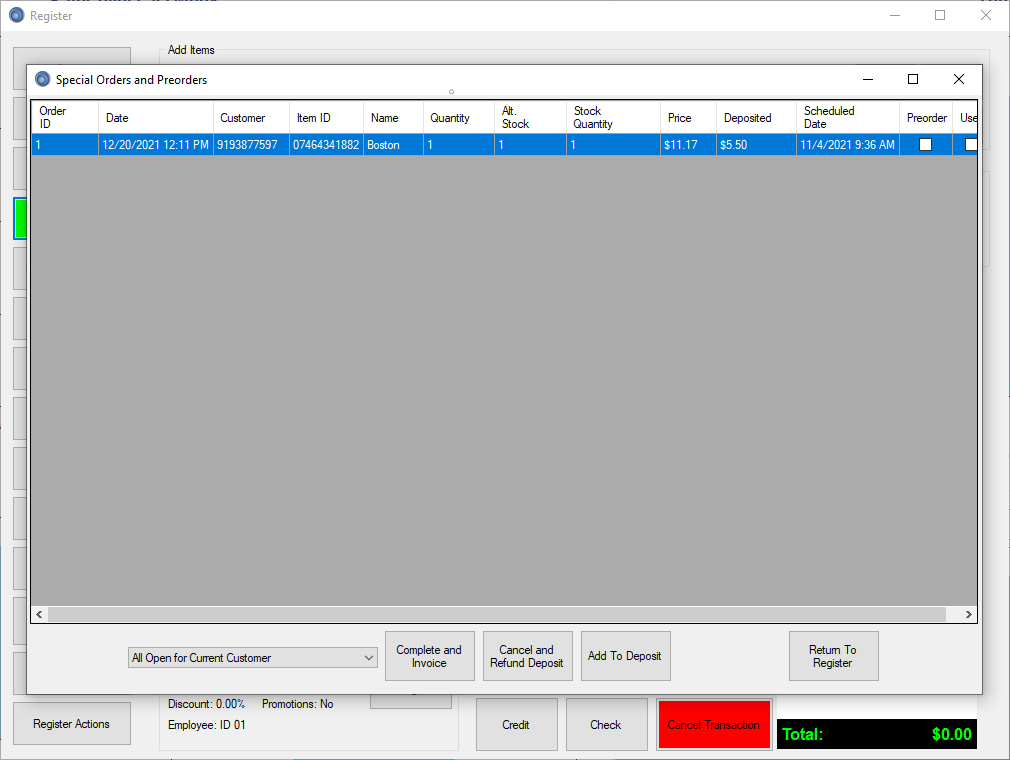Click the Return To Register button

click(x=833, y=656)
